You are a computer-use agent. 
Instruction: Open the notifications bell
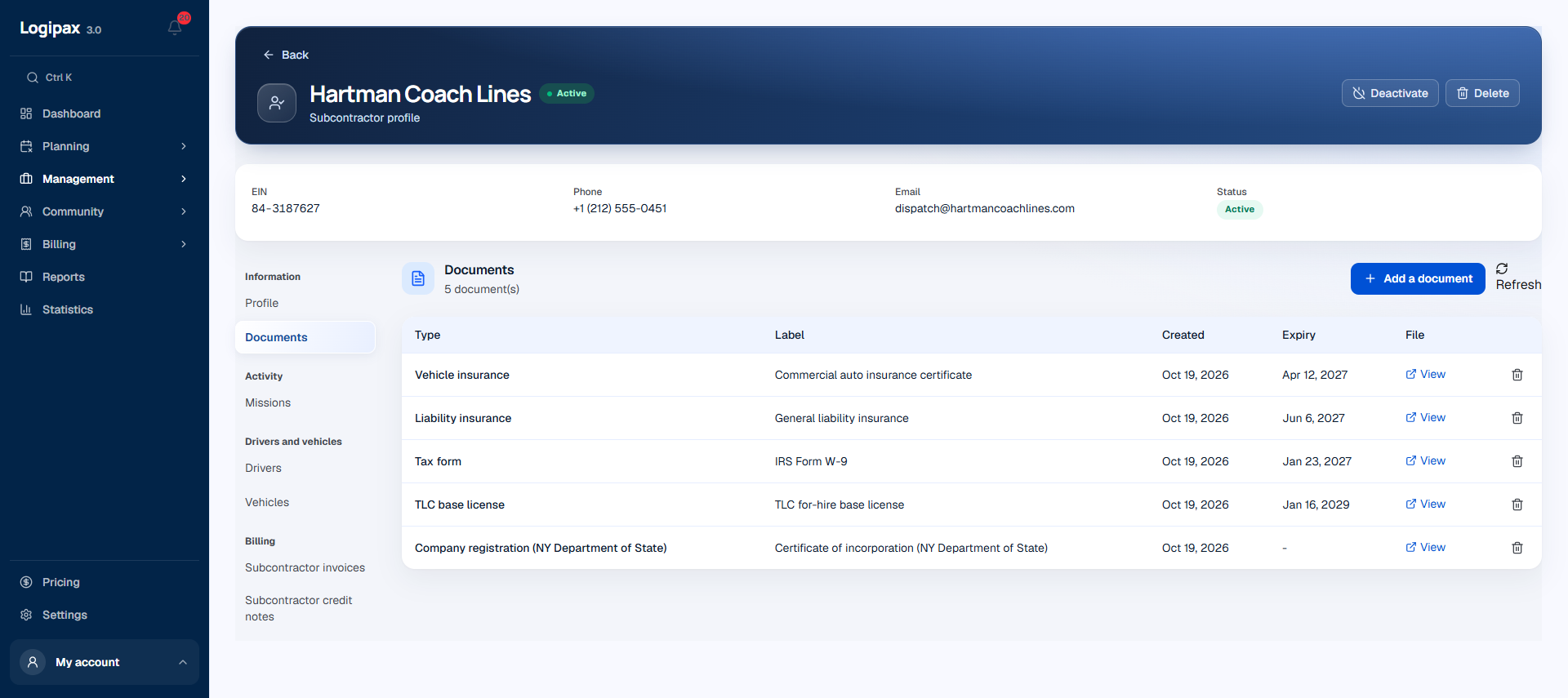pyautogui.click(x=175, y=28)
